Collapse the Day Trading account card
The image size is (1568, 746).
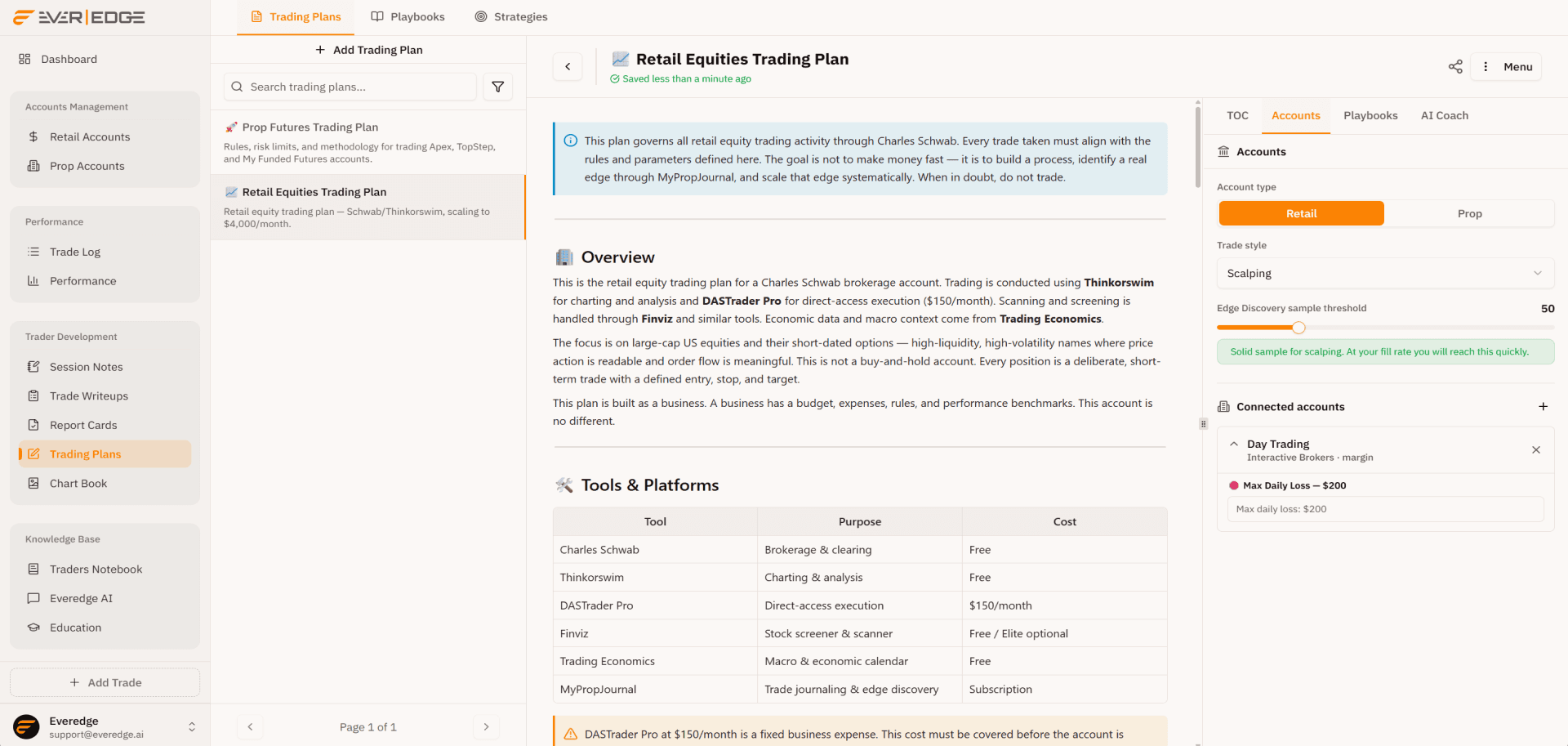1234,444
